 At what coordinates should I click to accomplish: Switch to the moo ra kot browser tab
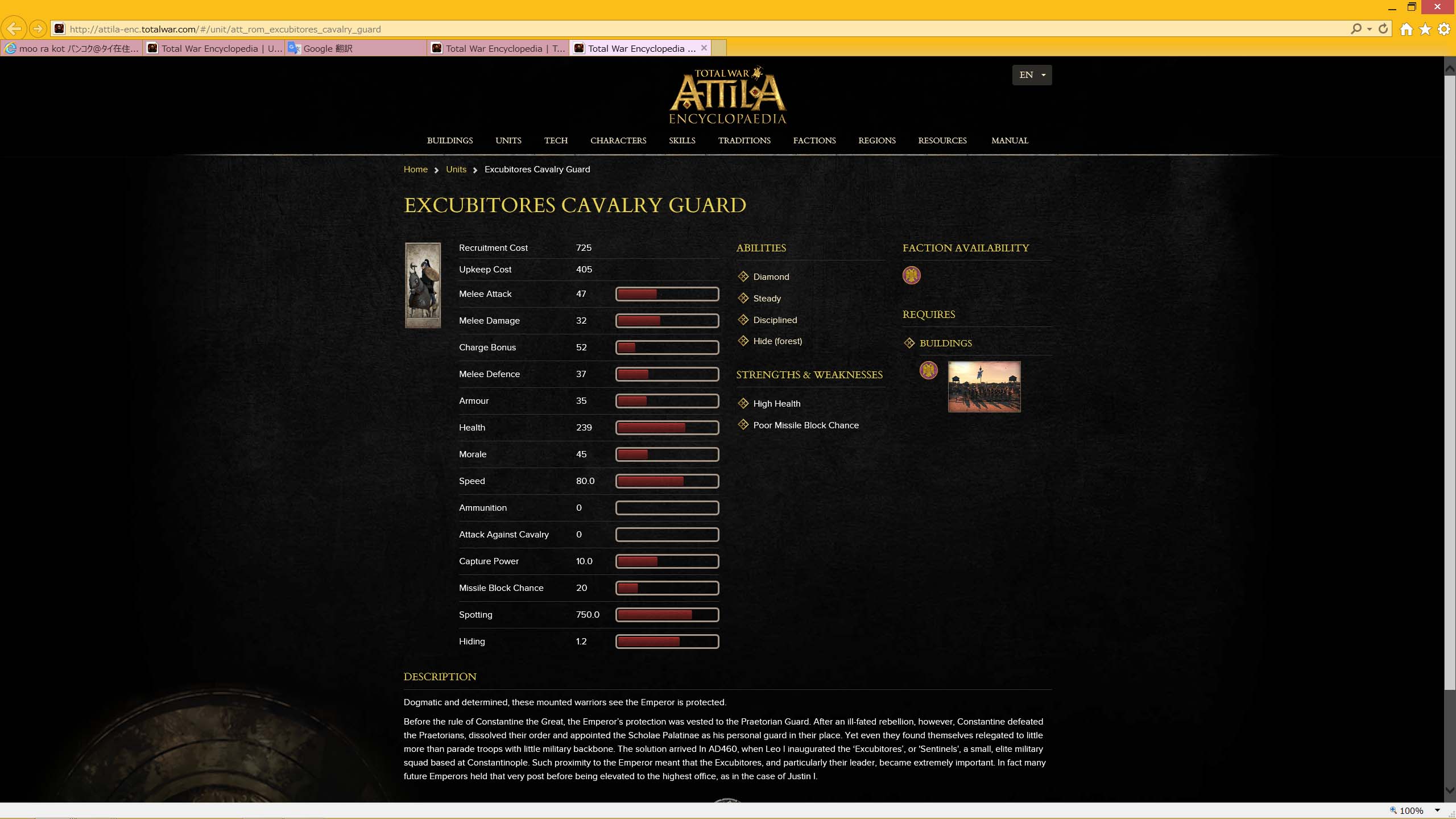(x=72, y=48)
